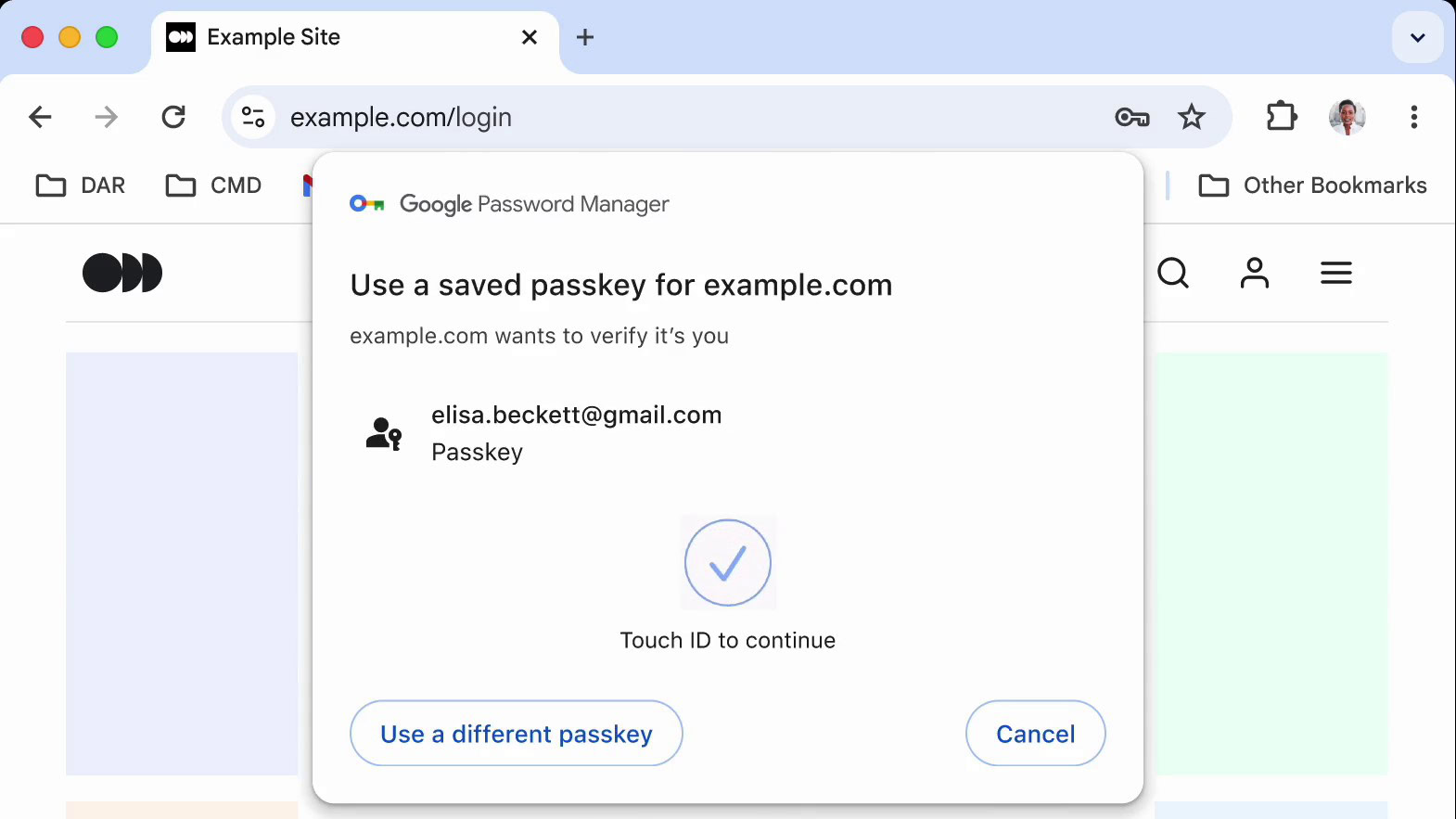Open the website account user icon
The height and width of the screenshot is (819, 1456).
pos(1255,273)
